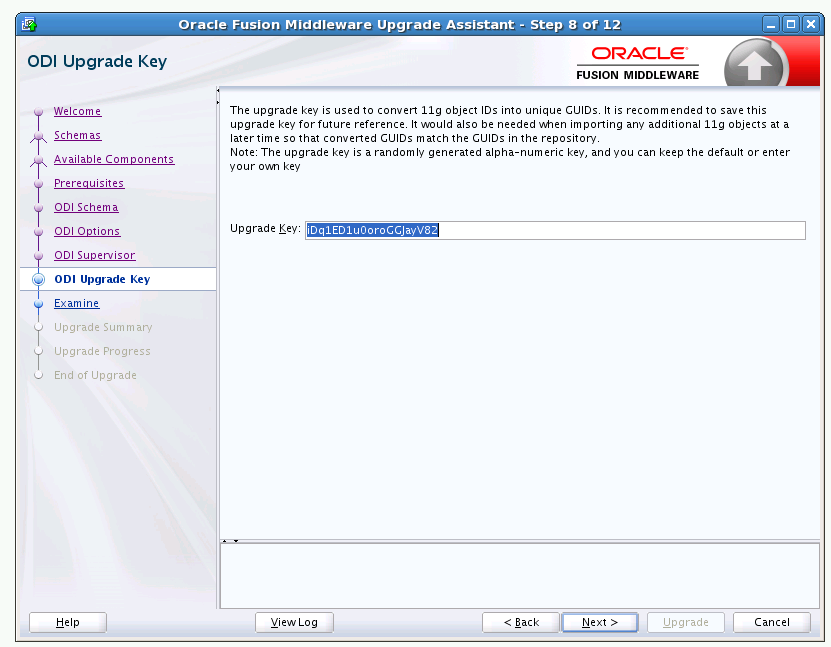This screenshot has width=831, height=647.
Task: Go to the Examine step
Action: (x=76, y=303)
